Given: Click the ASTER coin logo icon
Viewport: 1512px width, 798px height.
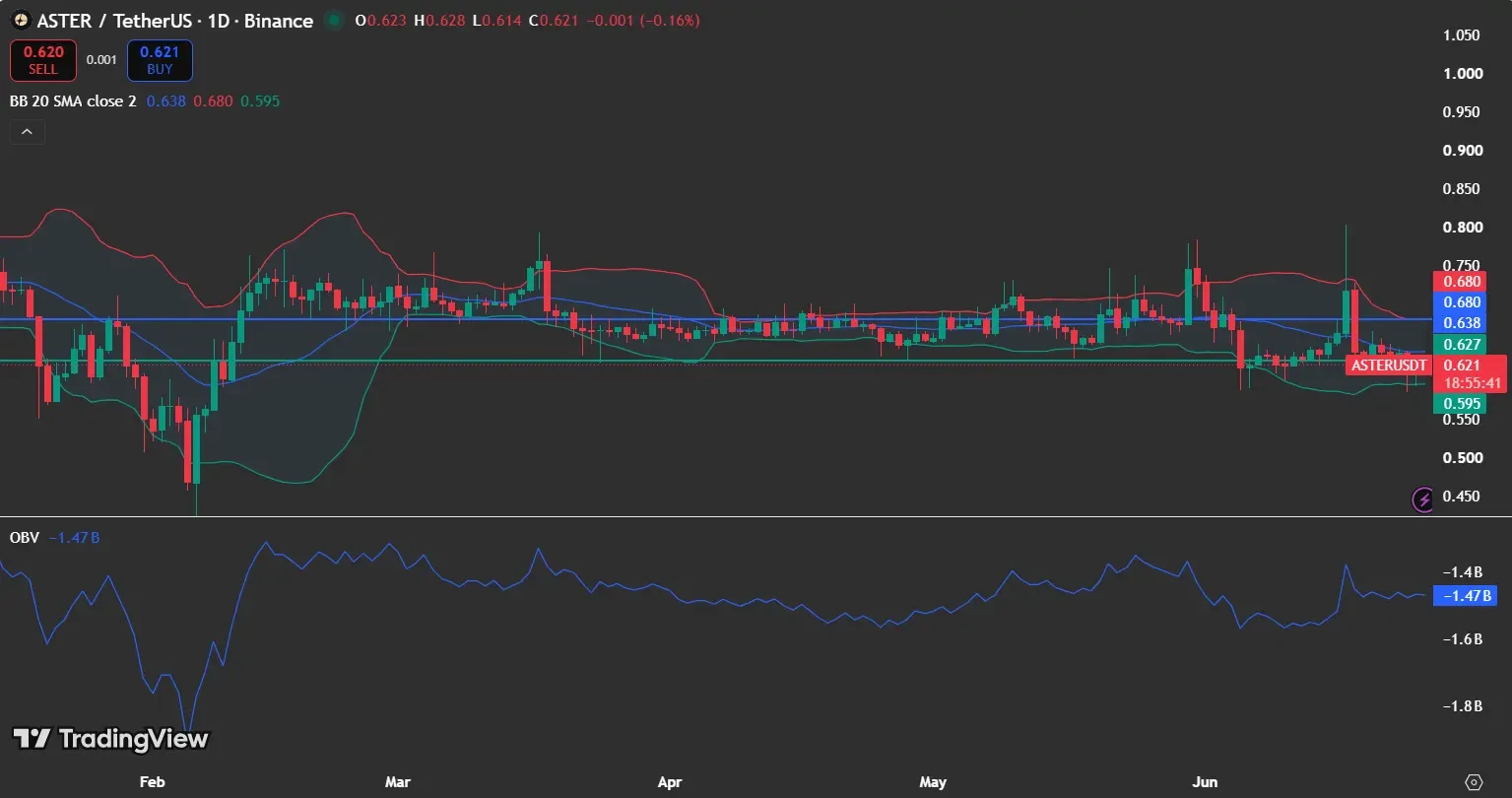Looking at the screenshot, I should point(20,21).
